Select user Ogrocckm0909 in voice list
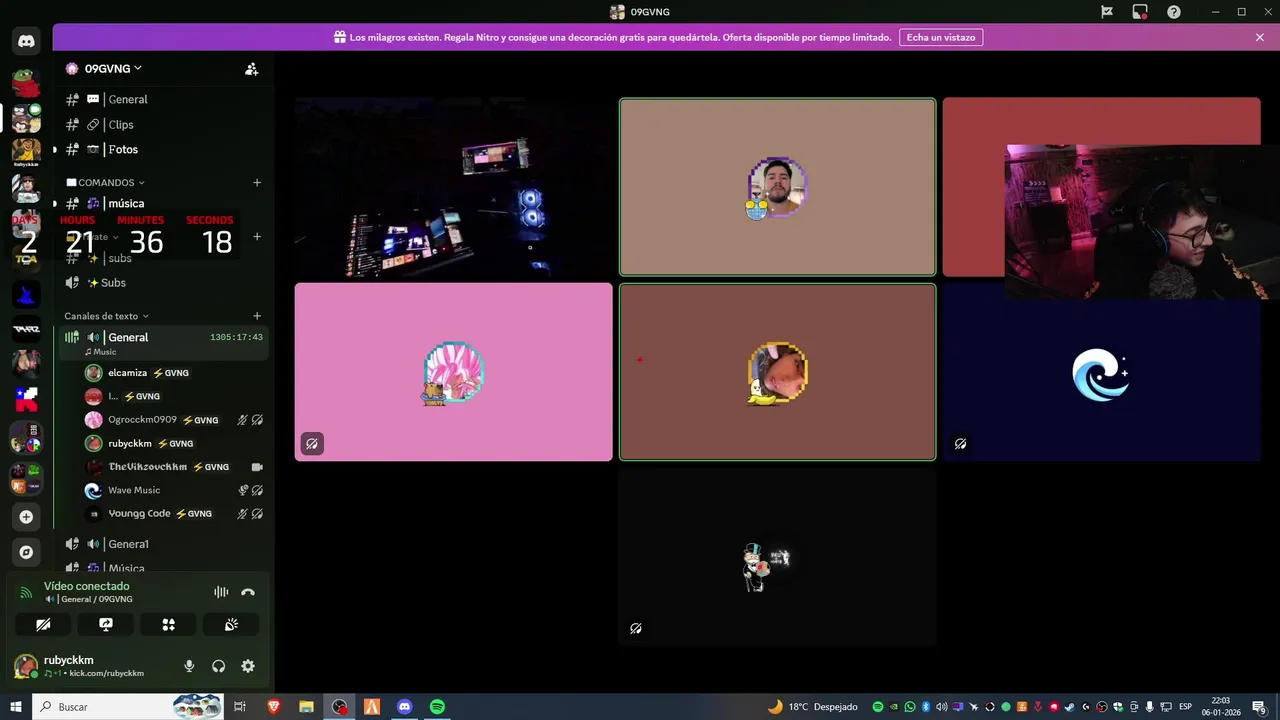Viewport: 1280px width, 720px height. tap(174, 420)
